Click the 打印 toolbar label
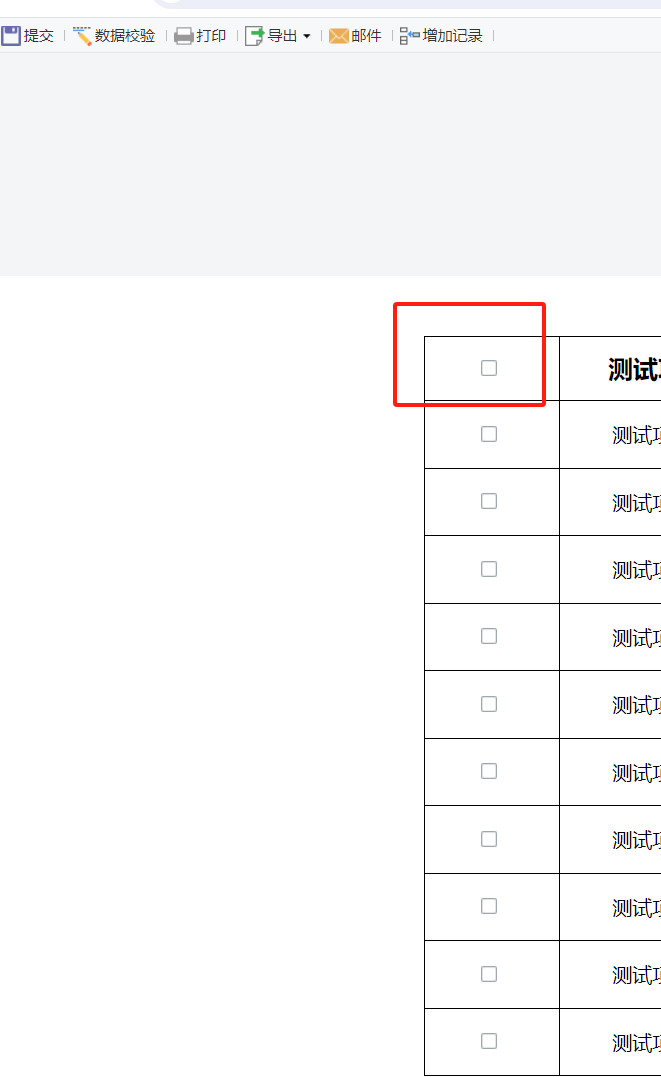Screen dimensions: 661x1077 (x=211, y=36)
